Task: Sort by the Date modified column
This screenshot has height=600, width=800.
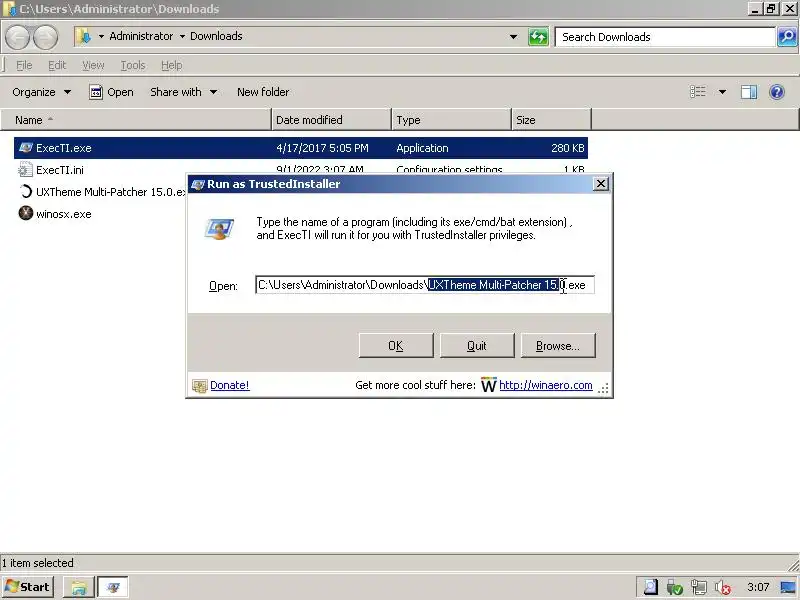Action: point(331,120)
